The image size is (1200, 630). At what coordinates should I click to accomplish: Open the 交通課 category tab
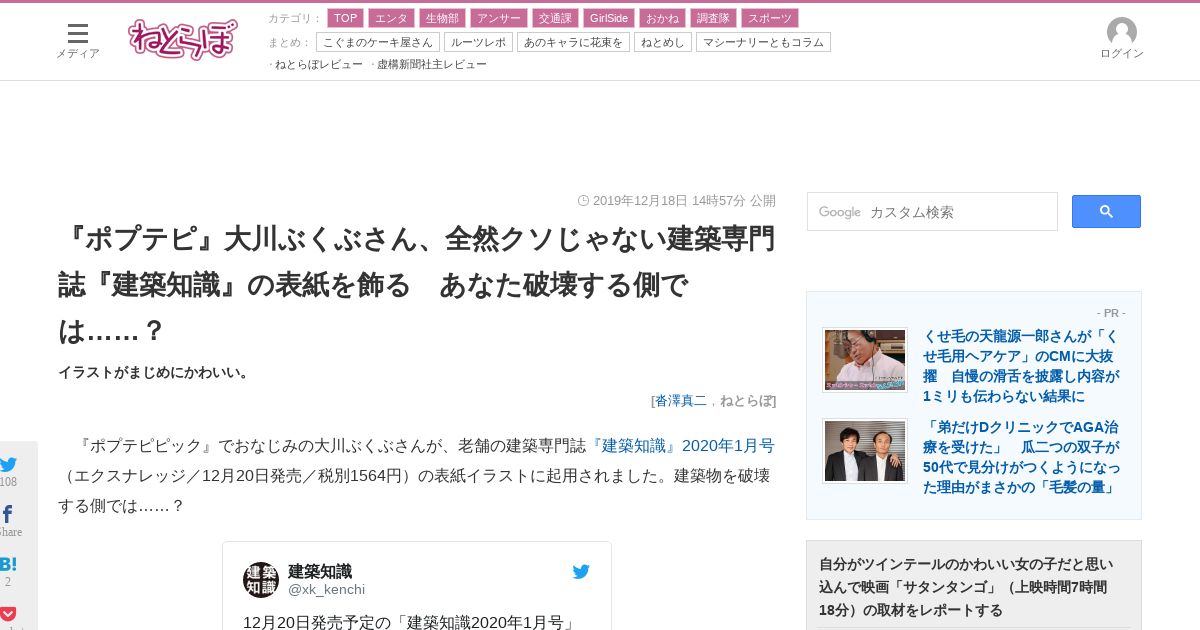(555, 18)
